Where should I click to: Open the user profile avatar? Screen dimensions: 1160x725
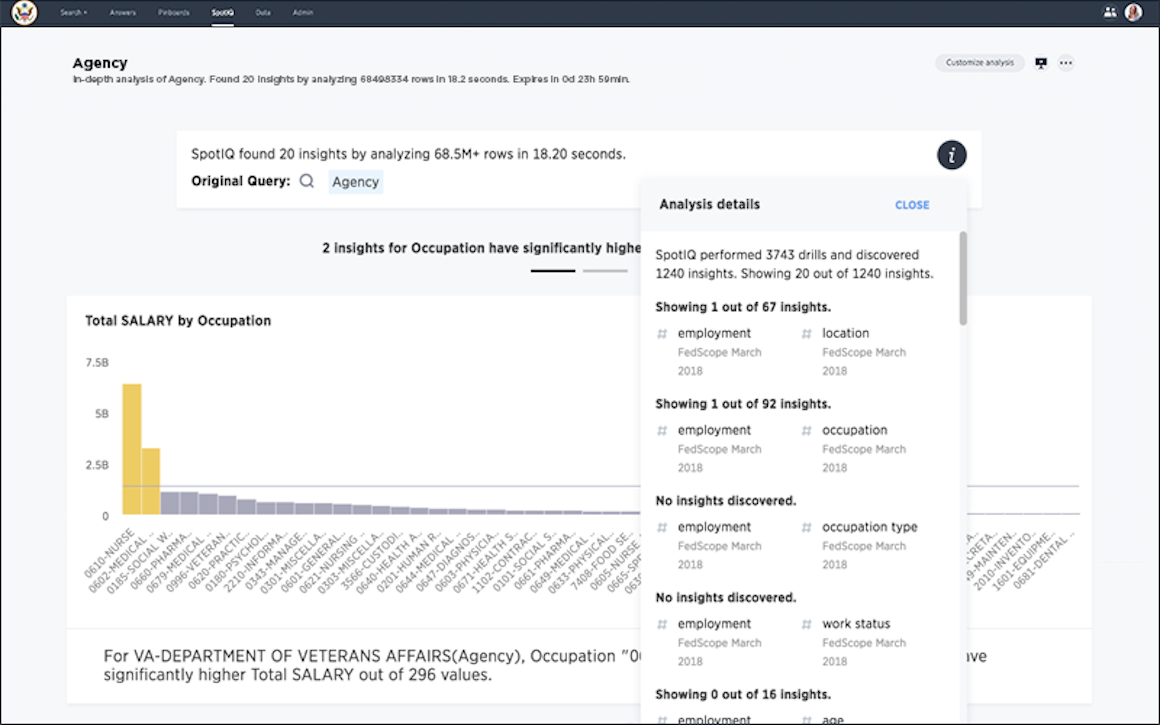tap(1133, 13)
